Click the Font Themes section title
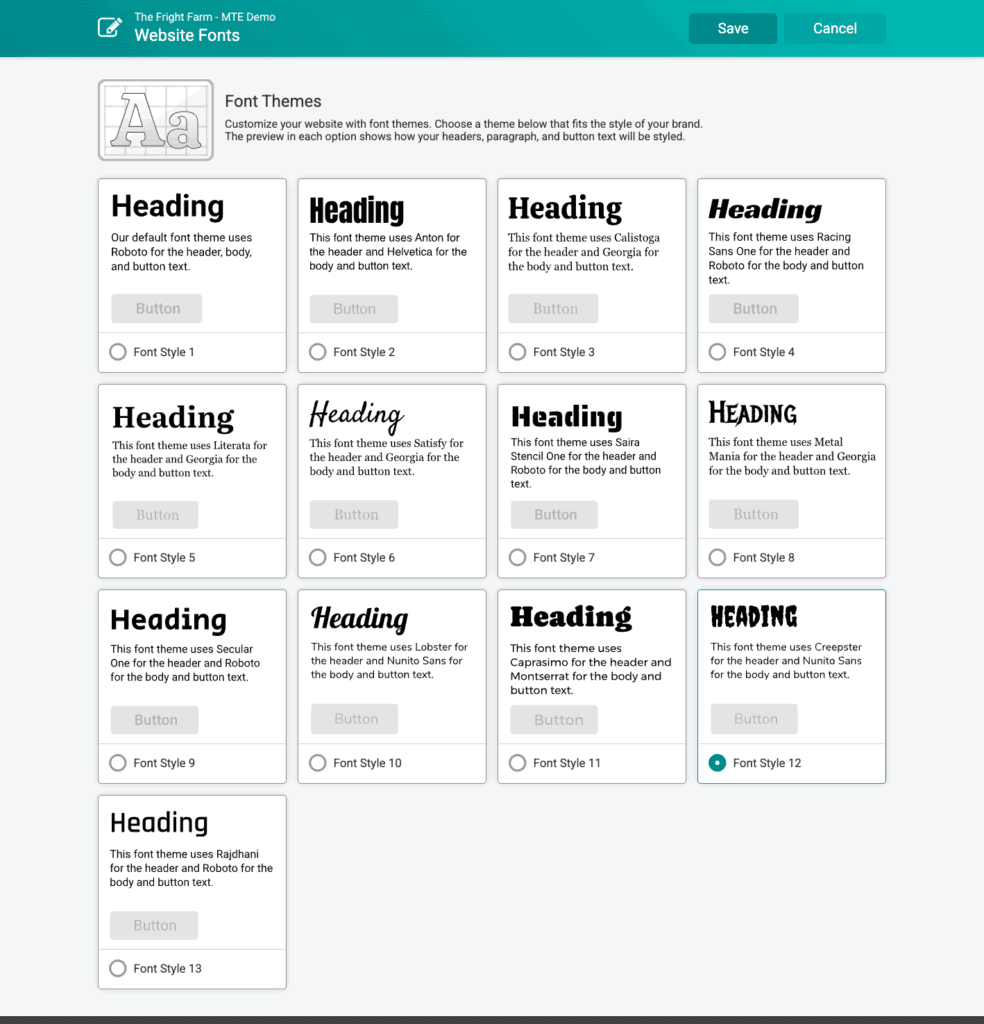Viewport: 984px width, 1024px height. click(x=273, y=101)
